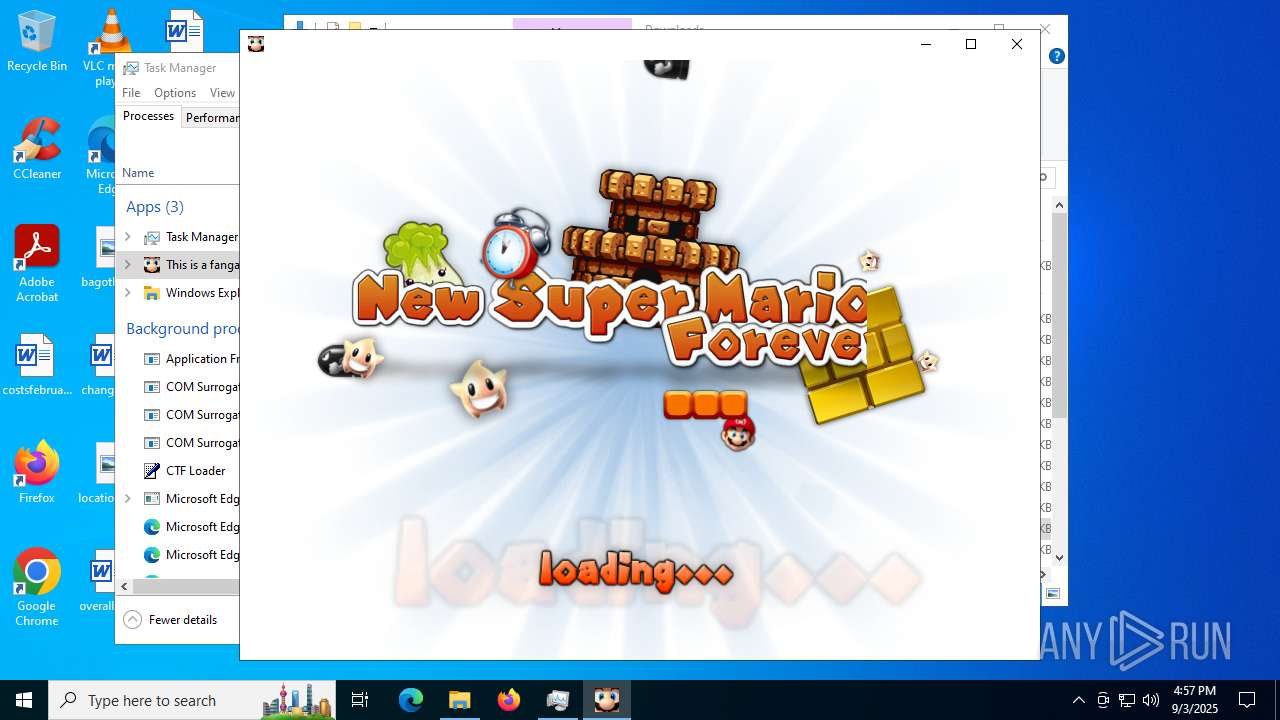Open the File menu in Task Manager
This screenshot has height=720, width=1280.
(x=131, y=93)
